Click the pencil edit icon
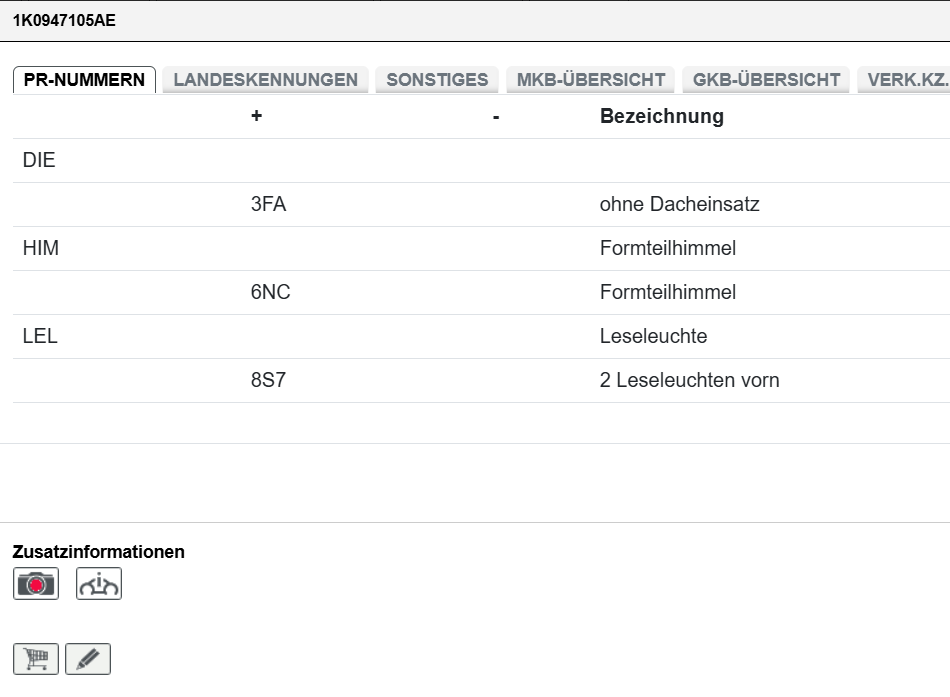The image size is (950, 697). tap(88, 659)
